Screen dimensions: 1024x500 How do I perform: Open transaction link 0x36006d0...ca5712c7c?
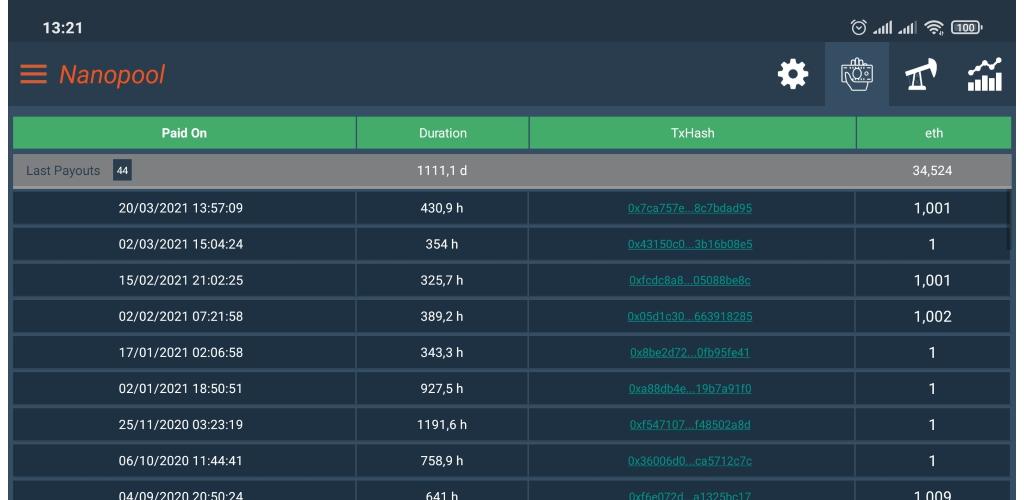click(x=690, y=461)
